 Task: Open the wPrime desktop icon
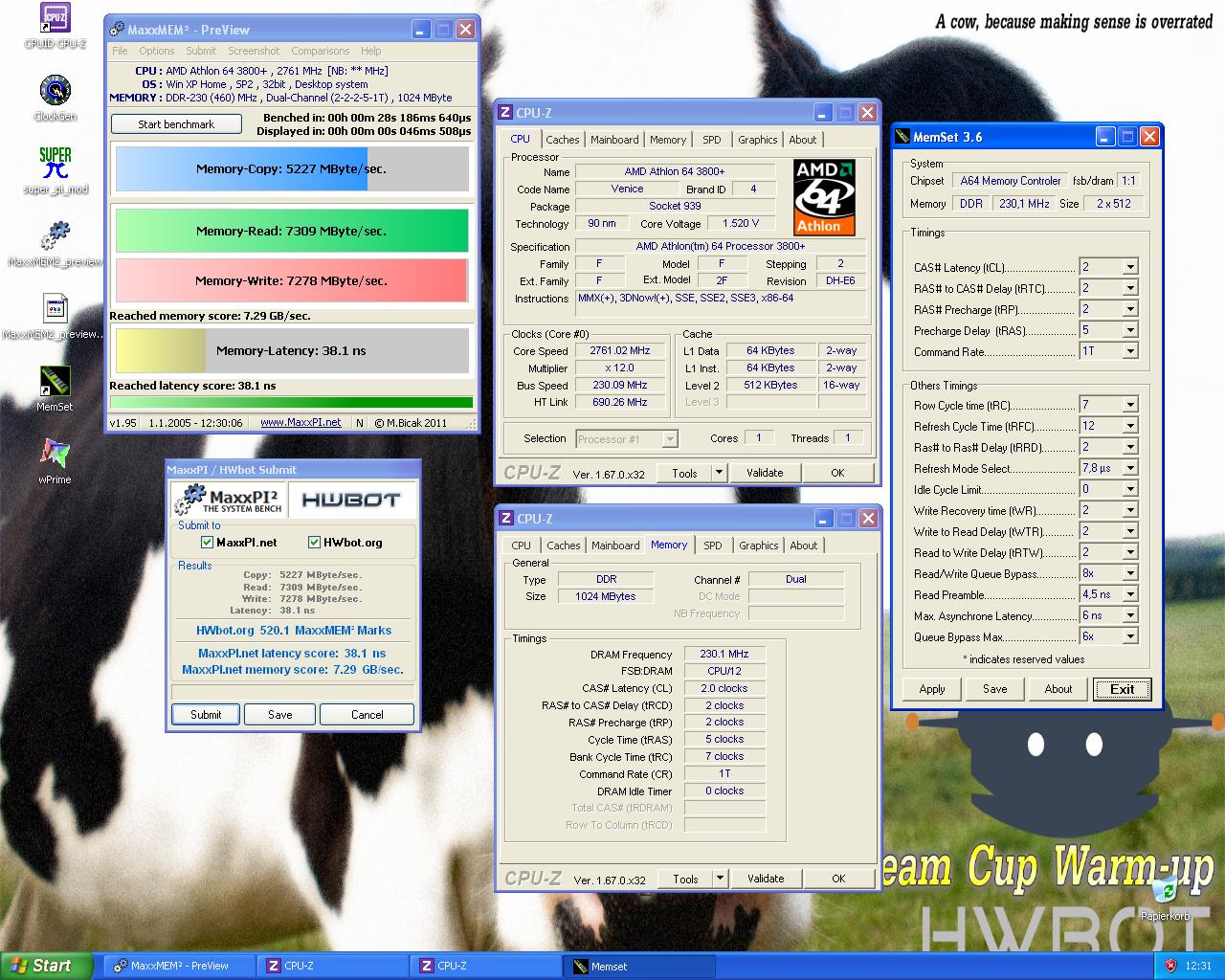pos(55,461)
